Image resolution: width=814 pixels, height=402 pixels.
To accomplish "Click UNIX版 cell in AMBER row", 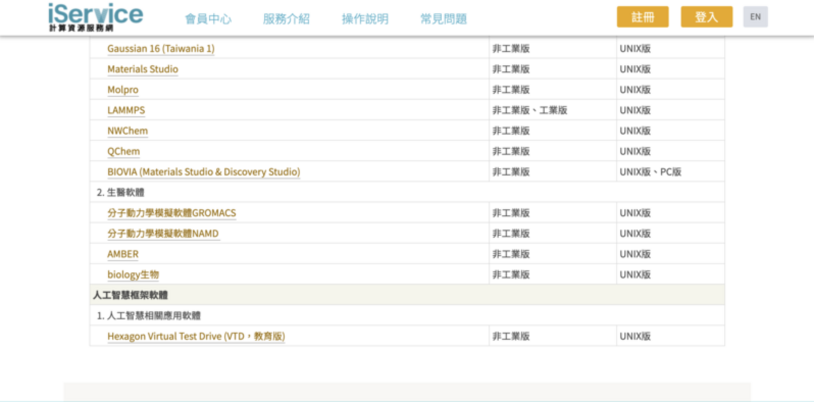I will pyautogui.click(x=671, y=254).
